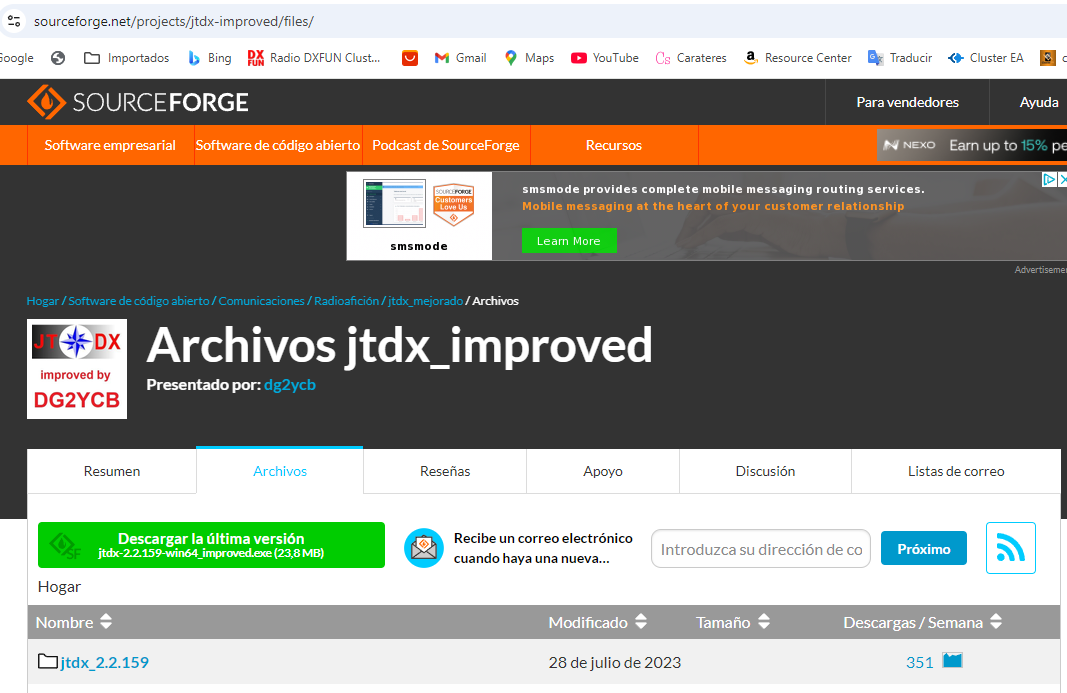Select the Archivos tab

click(x=280, y=471)
